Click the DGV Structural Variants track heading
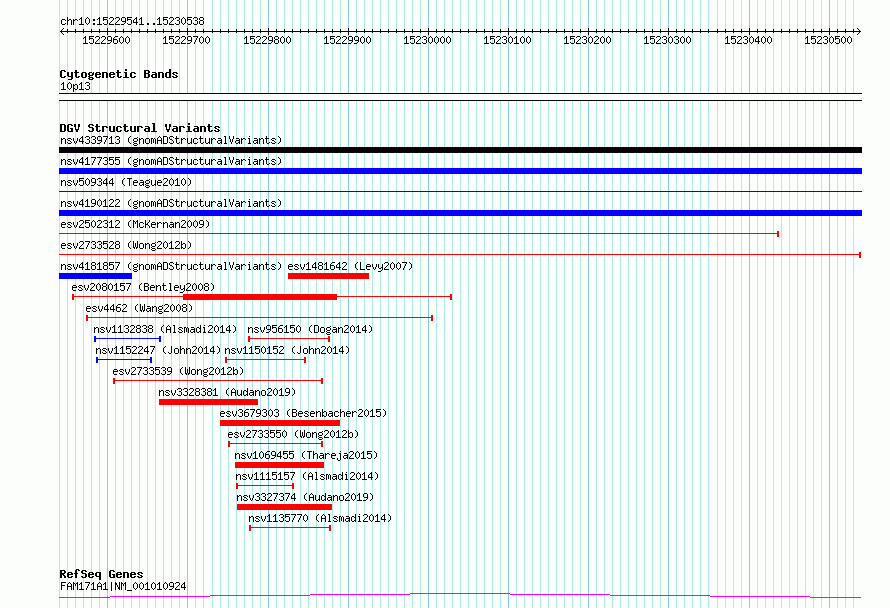The width and height of the screenshot is (890, 608). coord(140,128)
